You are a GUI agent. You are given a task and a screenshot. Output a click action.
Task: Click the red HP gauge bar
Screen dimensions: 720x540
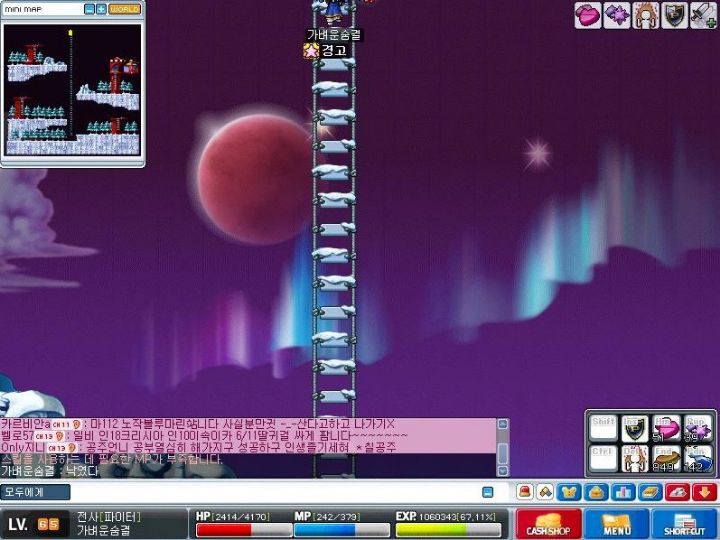(244, 530)
